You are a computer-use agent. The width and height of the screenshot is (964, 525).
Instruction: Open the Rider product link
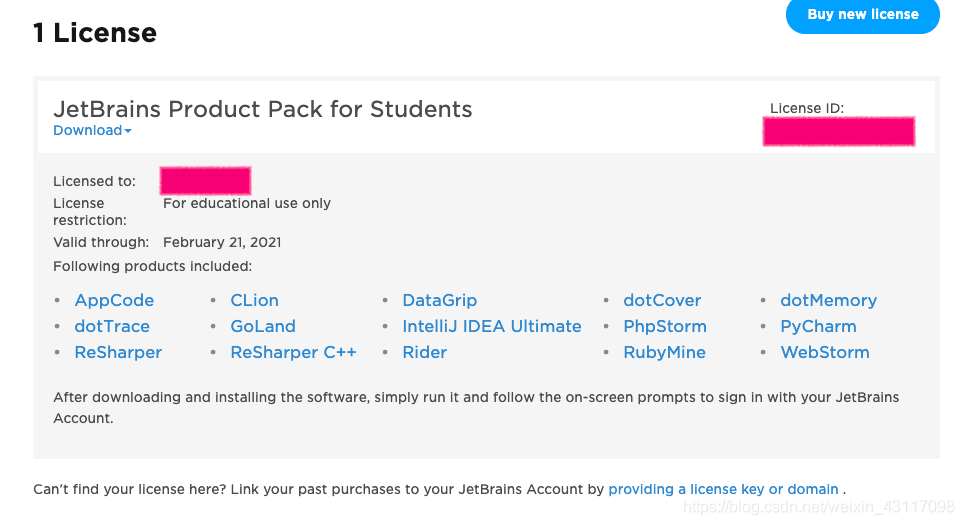point(424,352)
